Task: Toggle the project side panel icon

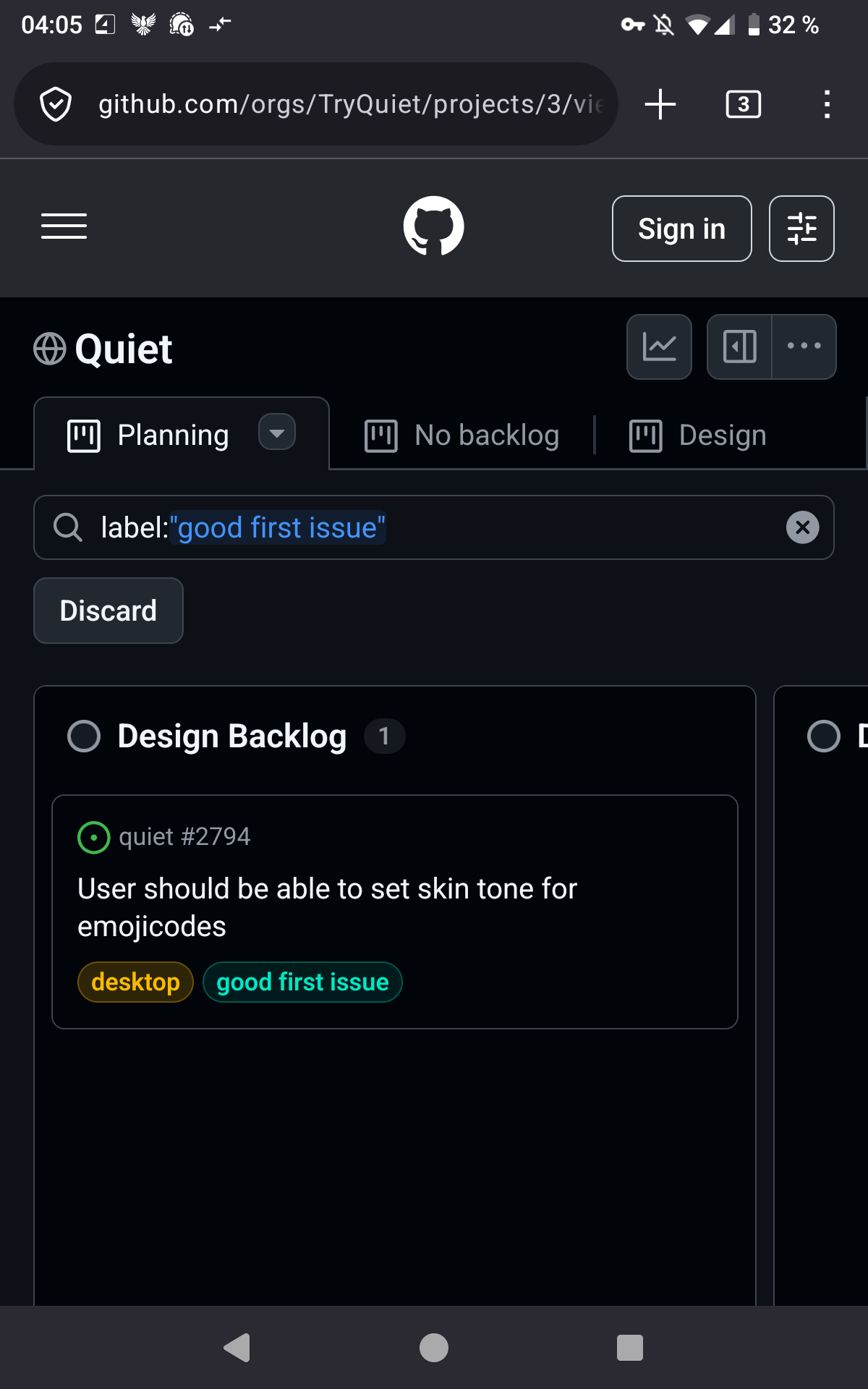Action: (739, 347)
